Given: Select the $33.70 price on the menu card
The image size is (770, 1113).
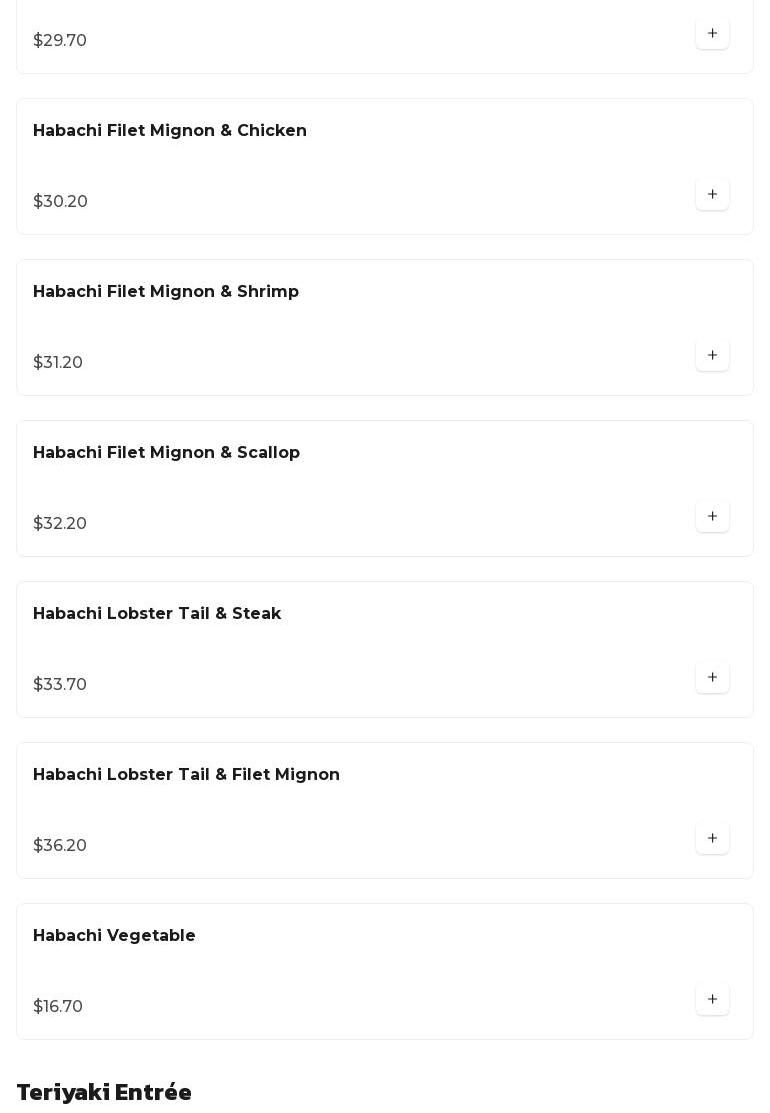Looking at the screenshot, I should 60,684.
